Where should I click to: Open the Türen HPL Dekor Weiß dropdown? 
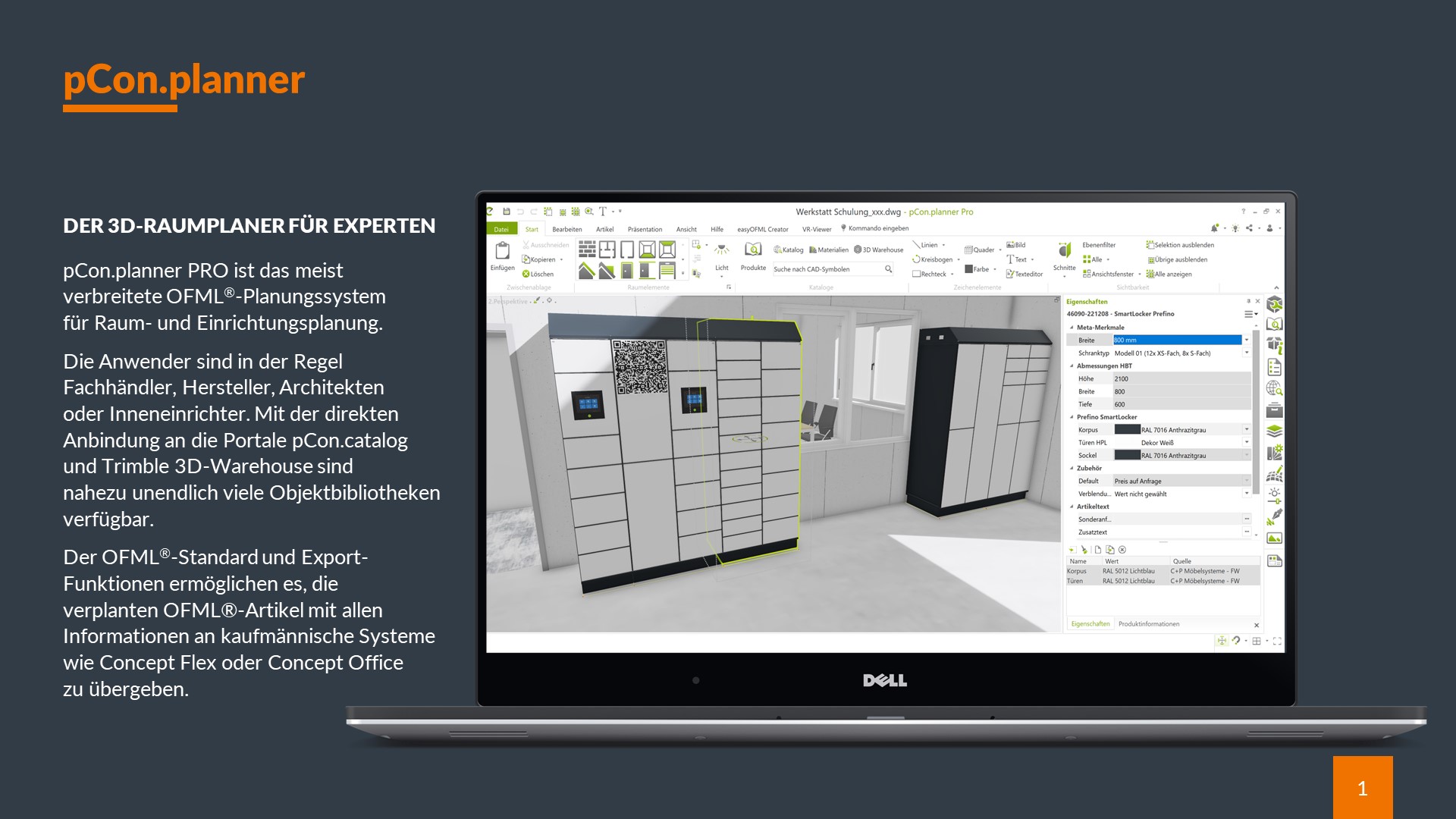point(1247,443)
